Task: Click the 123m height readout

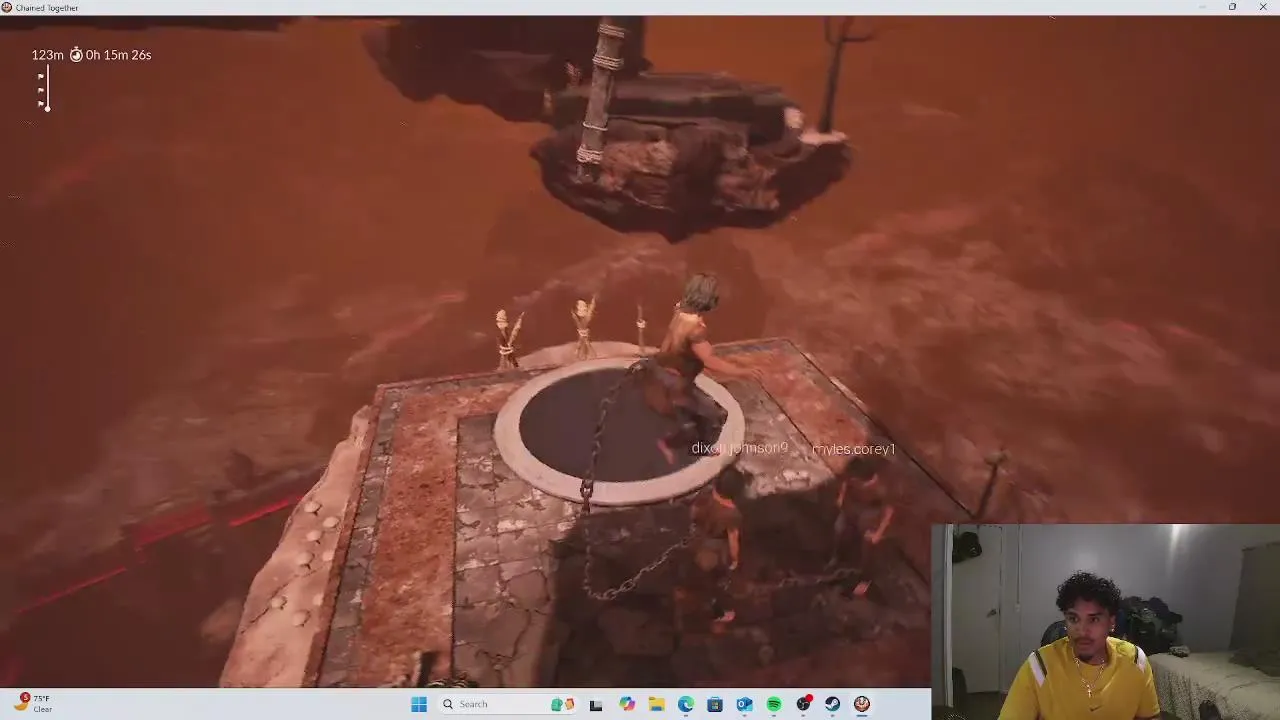Action: click(x=47, y=55)
